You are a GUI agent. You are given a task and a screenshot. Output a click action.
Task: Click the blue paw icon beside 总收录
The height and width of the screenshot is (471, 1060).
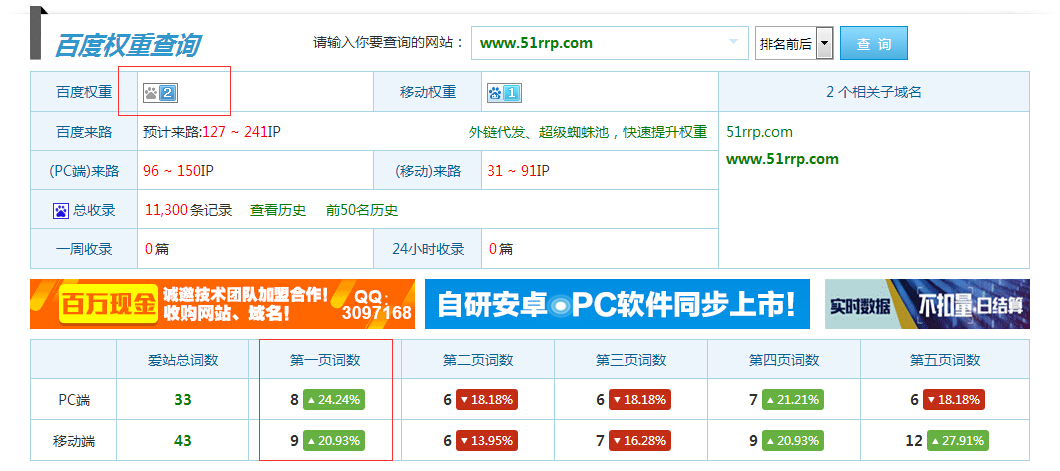coord(61,211)
